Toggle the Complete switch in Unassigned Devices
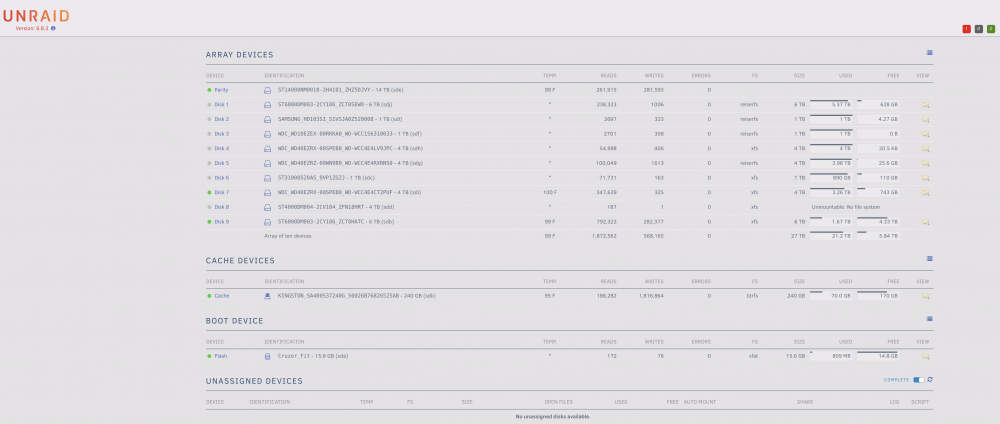 click(918, 380)
